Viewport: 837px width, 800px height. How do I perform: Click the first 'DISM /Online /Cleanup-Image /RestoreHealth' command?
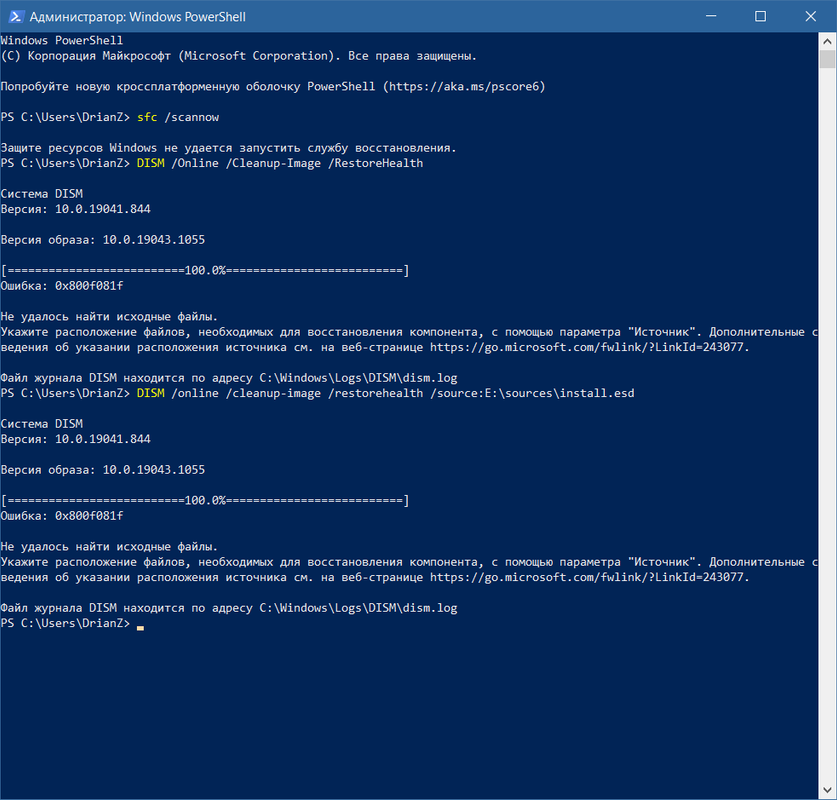280,163
